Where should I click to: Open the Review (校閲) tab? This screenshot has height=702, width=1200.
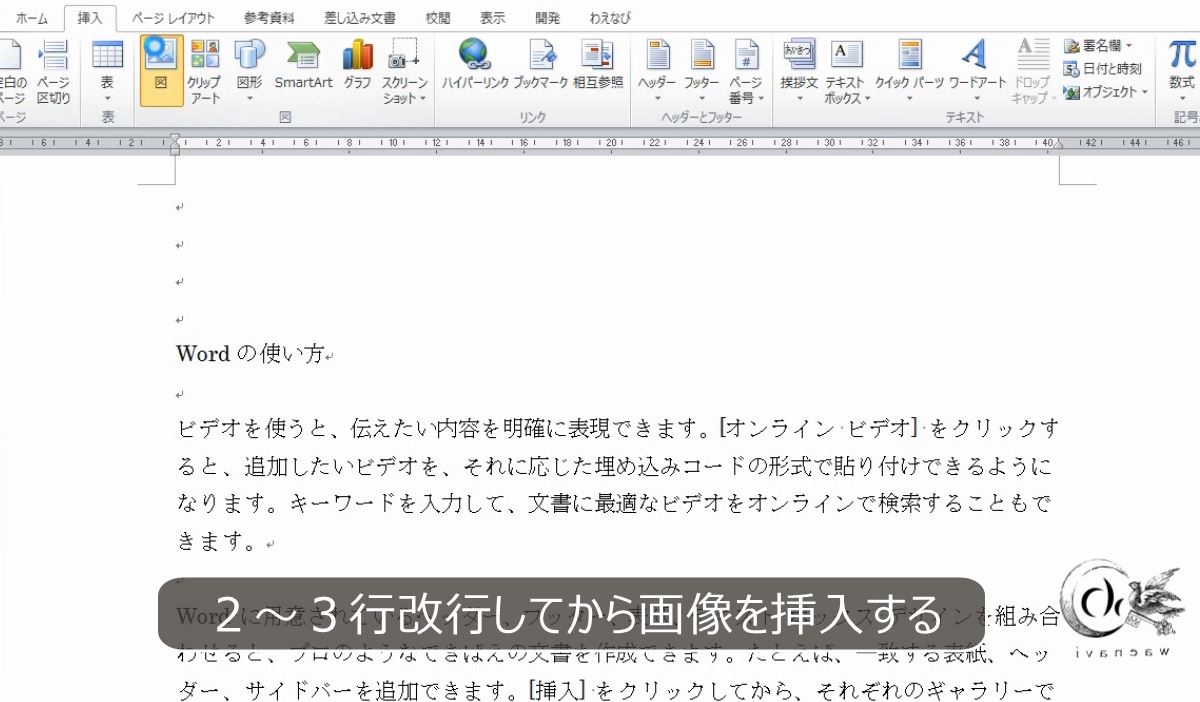coord(437,18)
